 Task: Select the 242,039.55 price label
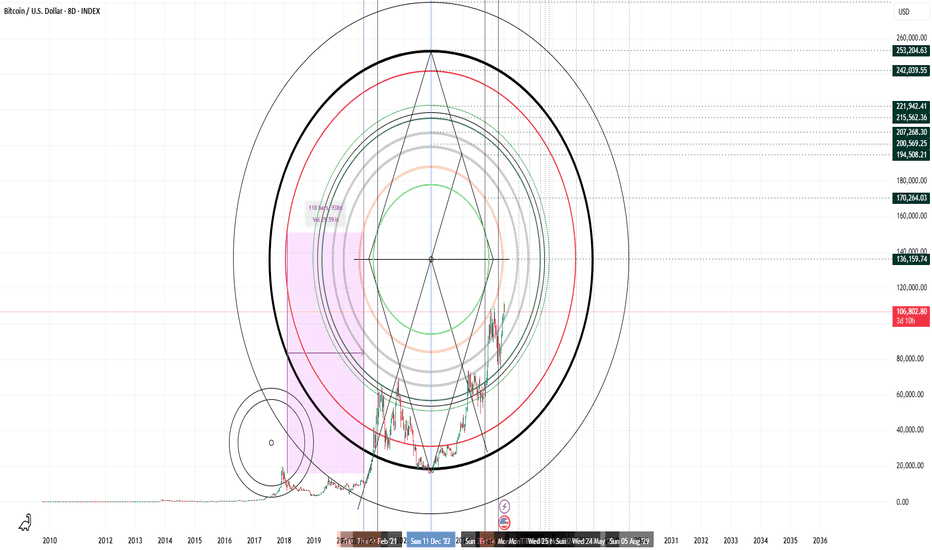911,70
